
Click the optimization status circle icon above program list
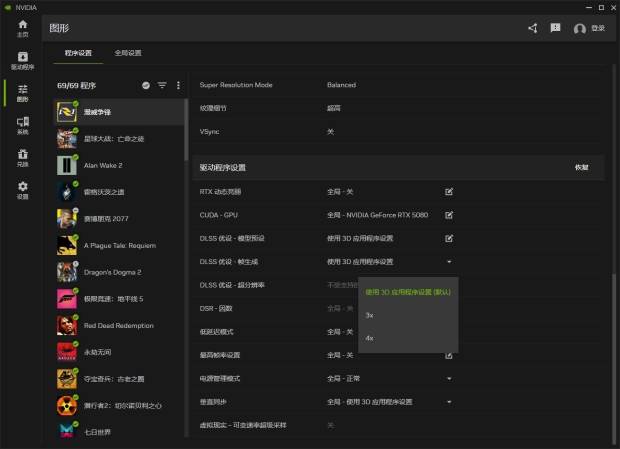[146, 85]
